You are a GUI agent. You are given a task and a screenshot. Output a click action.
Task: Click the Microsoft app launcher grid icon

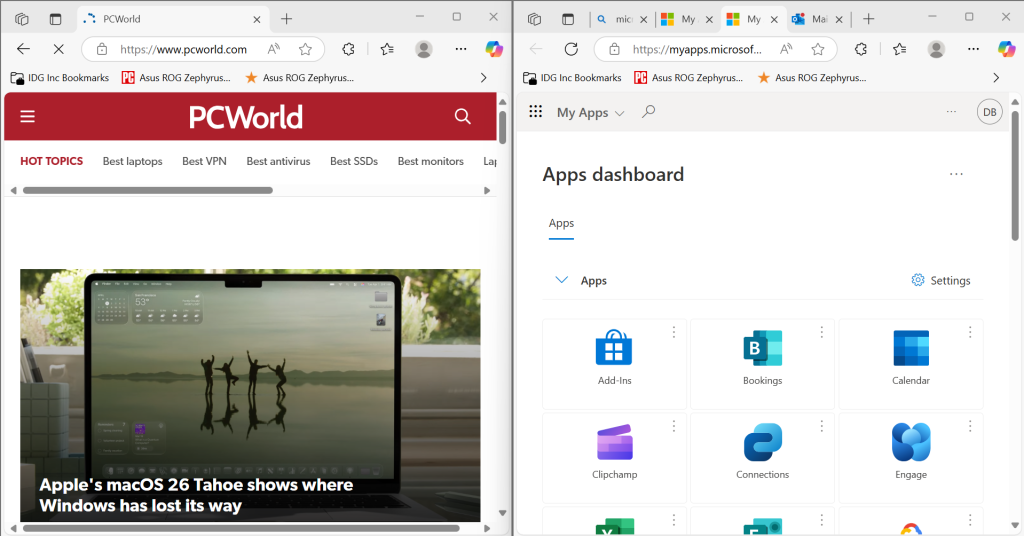[x=535, y=113]
